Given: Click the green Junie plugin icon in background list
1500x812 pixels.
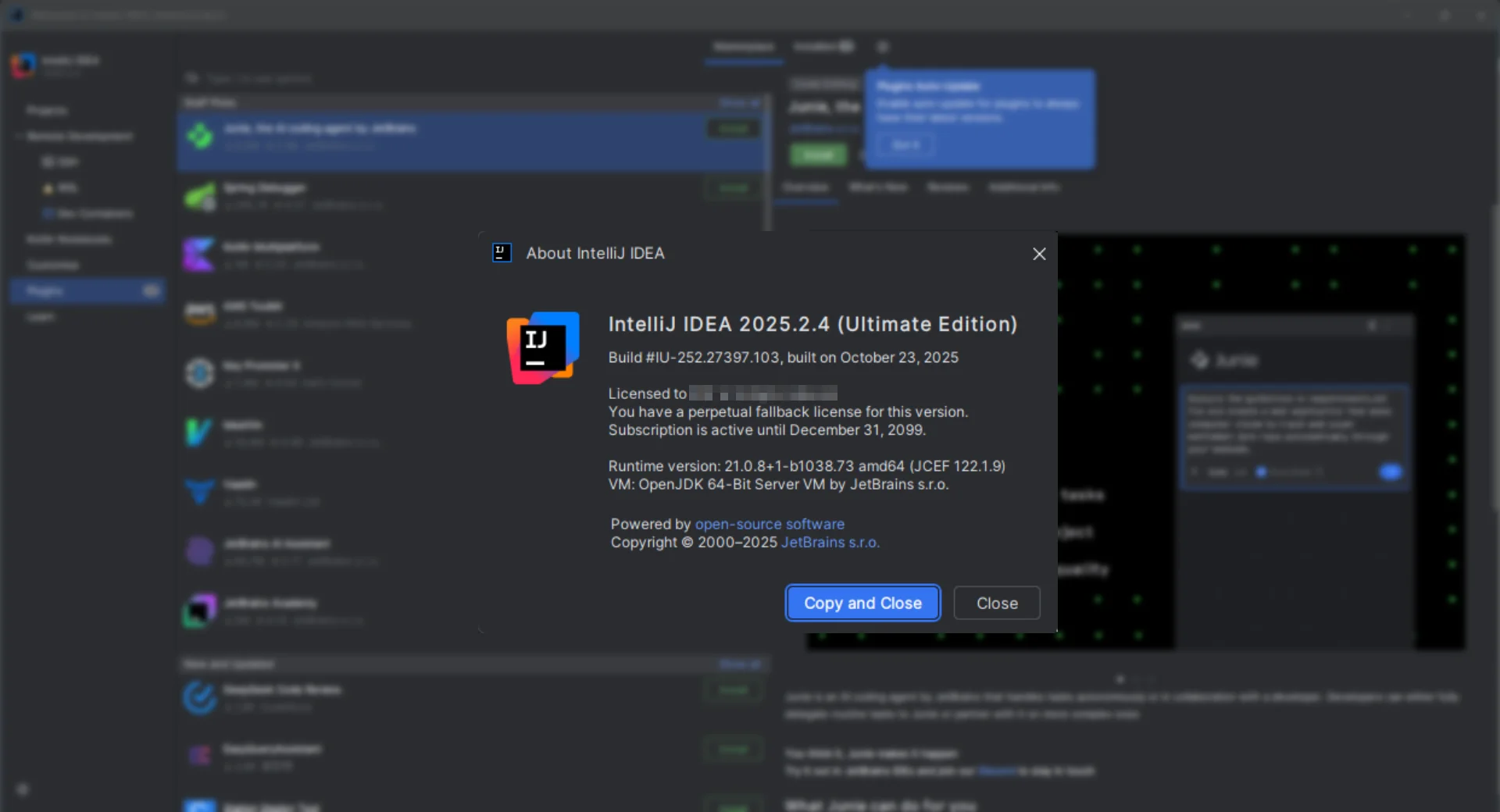Looking at the screenshot, I should click(x=200, y=136).
